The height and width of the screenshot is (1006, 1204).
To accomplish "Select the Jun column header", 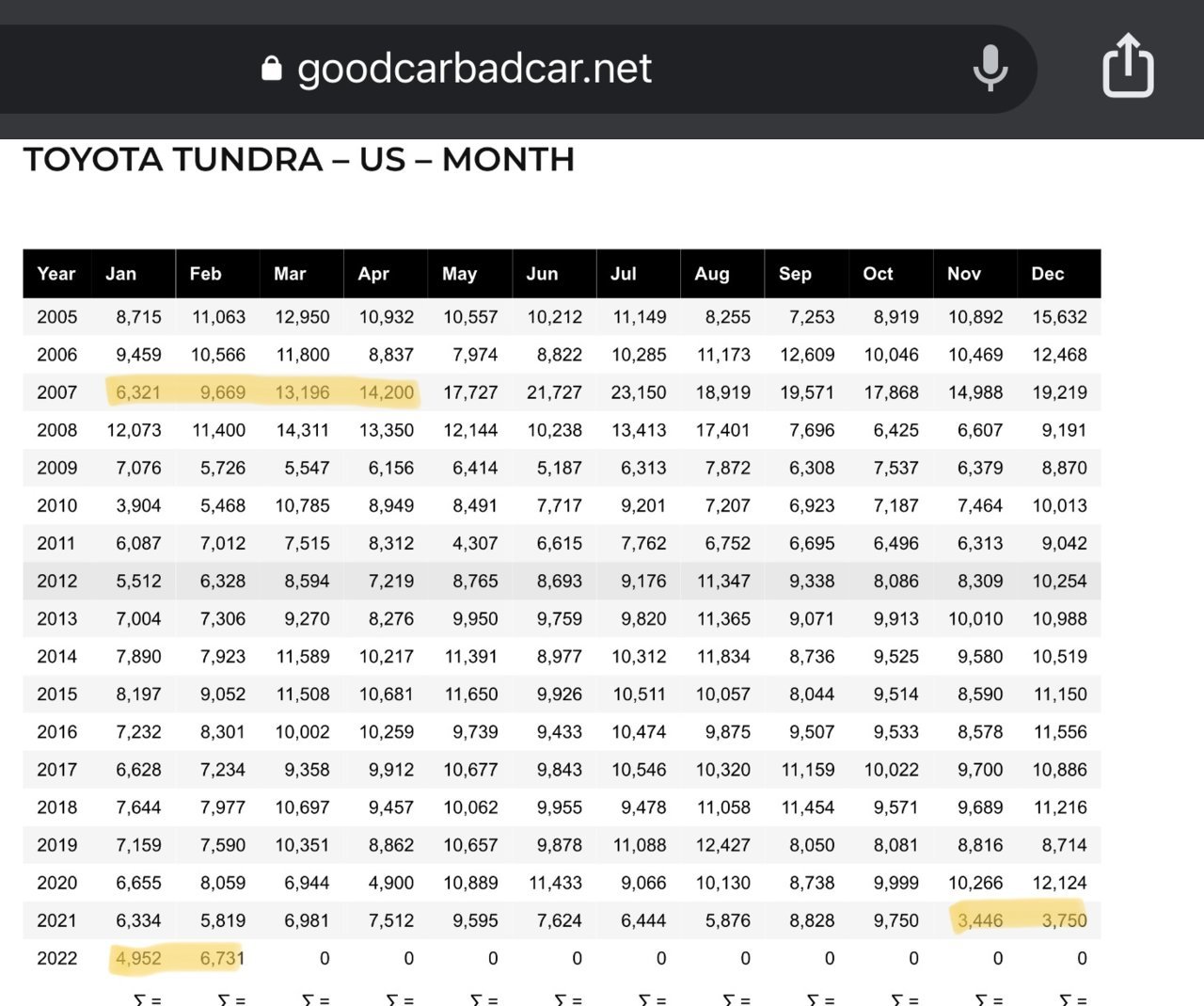I will click(x=554, y=274).
